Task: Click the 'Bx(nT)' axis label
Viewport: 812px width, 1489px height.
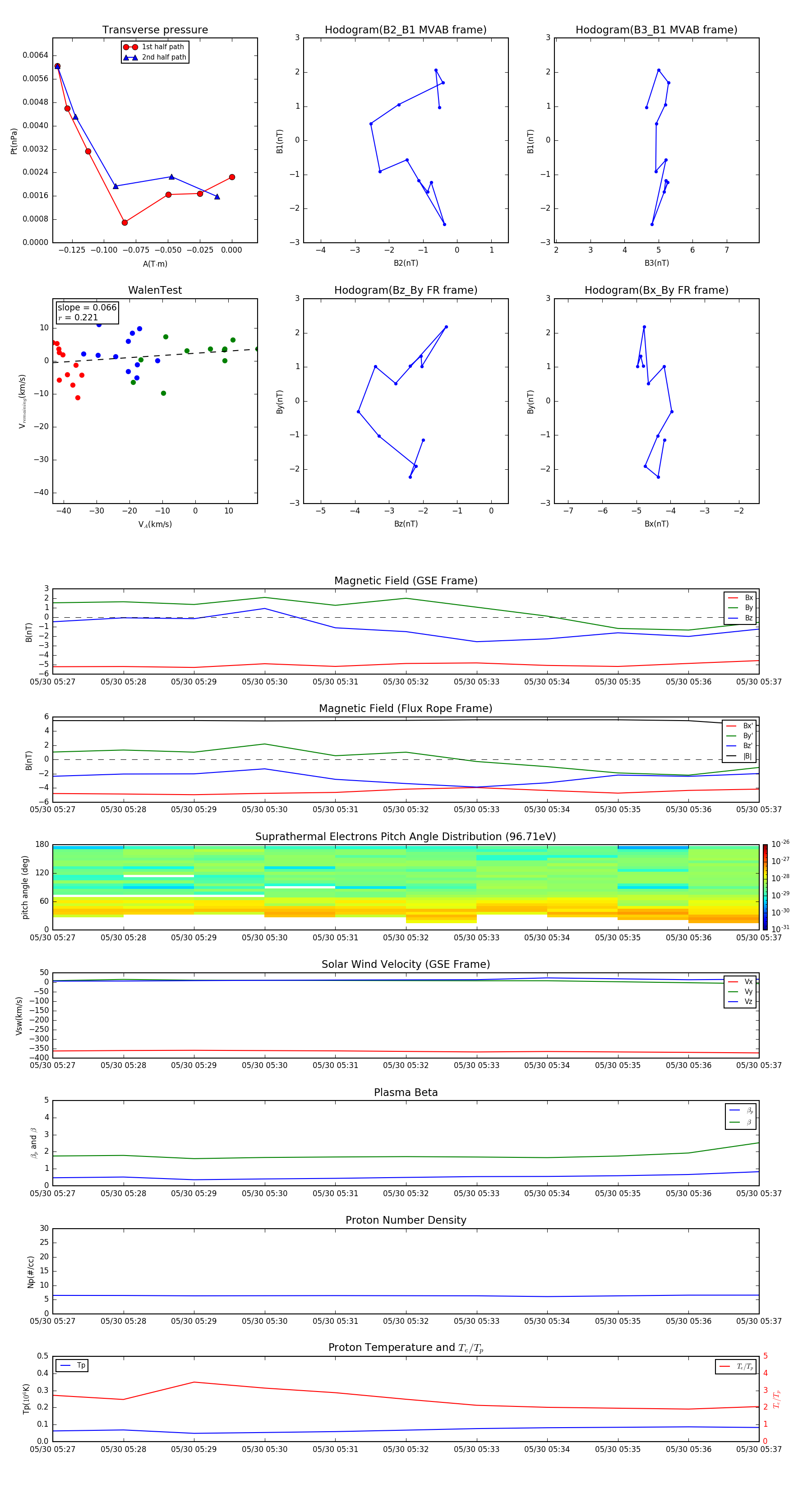Action: point(656,524)
